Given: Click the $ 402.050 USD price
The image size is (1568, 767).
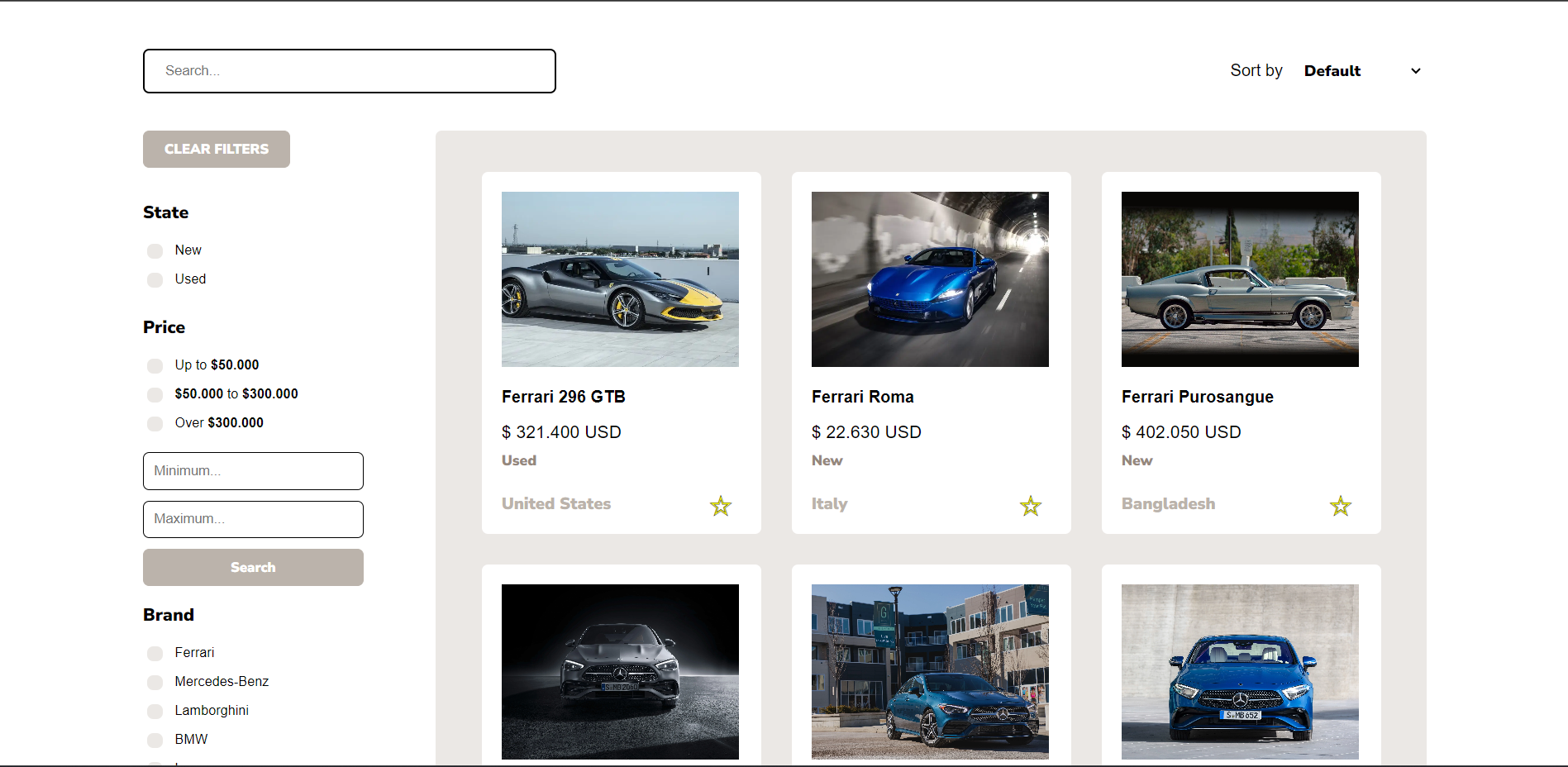Looking at the screenshot, I should [1181, 432].
